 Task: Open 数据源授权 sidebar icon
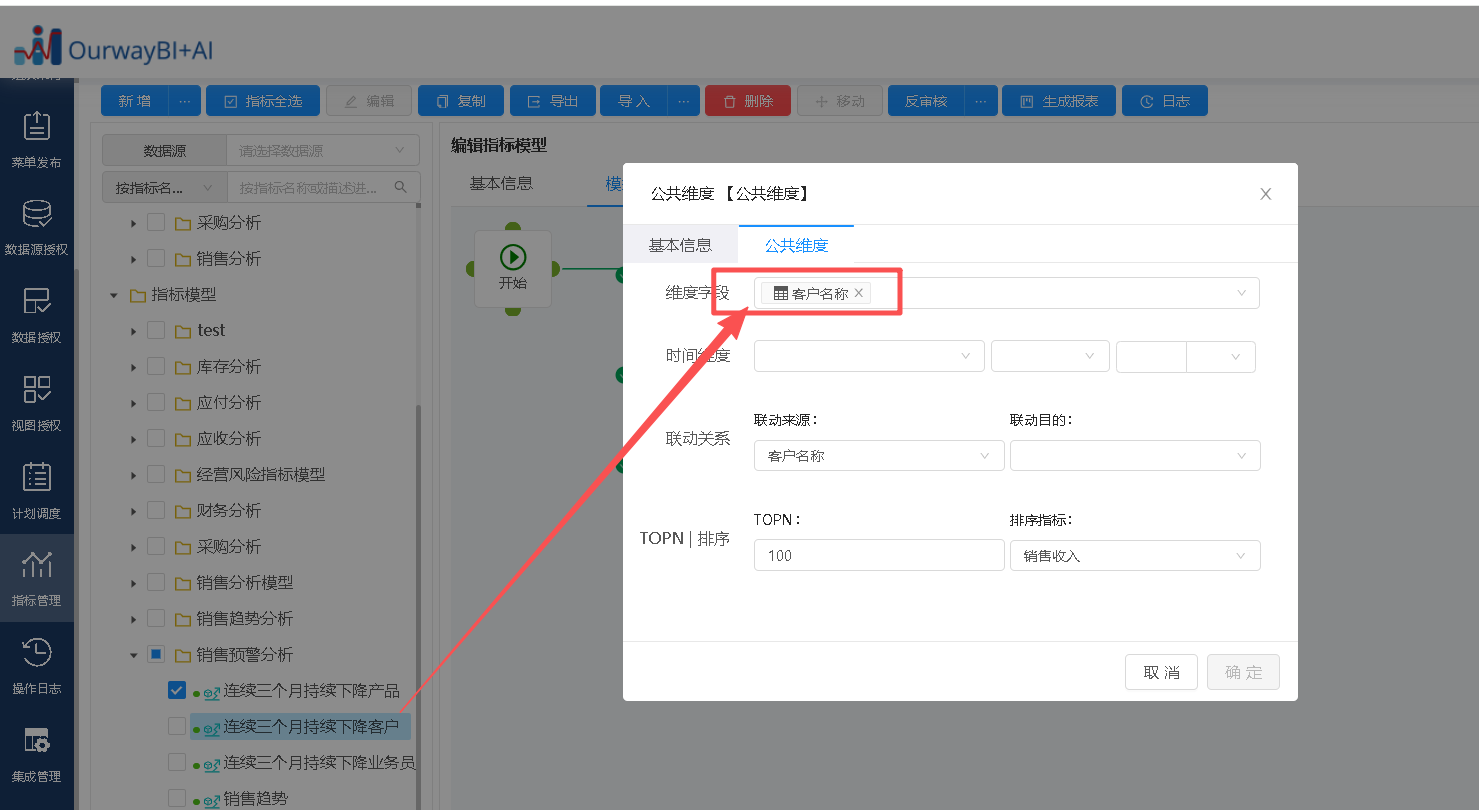pyautogui.click(x=36, y=226)
